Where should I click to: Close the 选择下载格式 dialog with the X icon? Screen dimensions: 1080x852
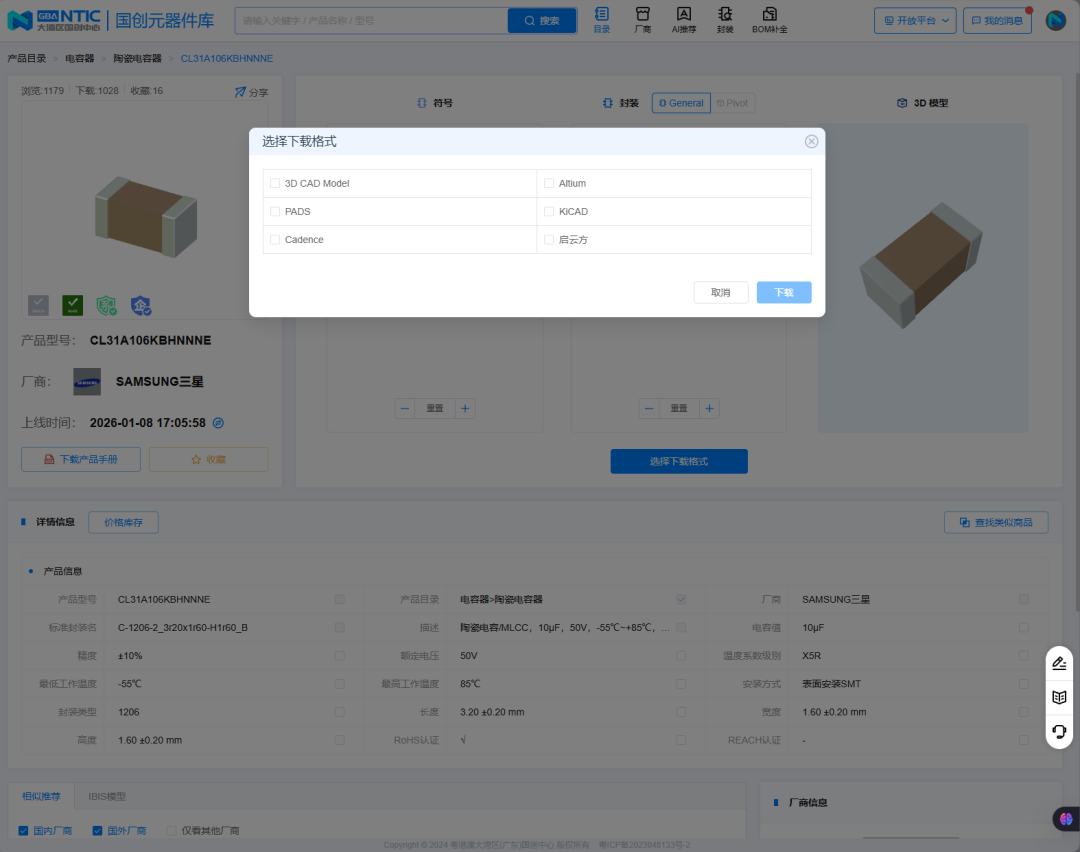(811, 141)
